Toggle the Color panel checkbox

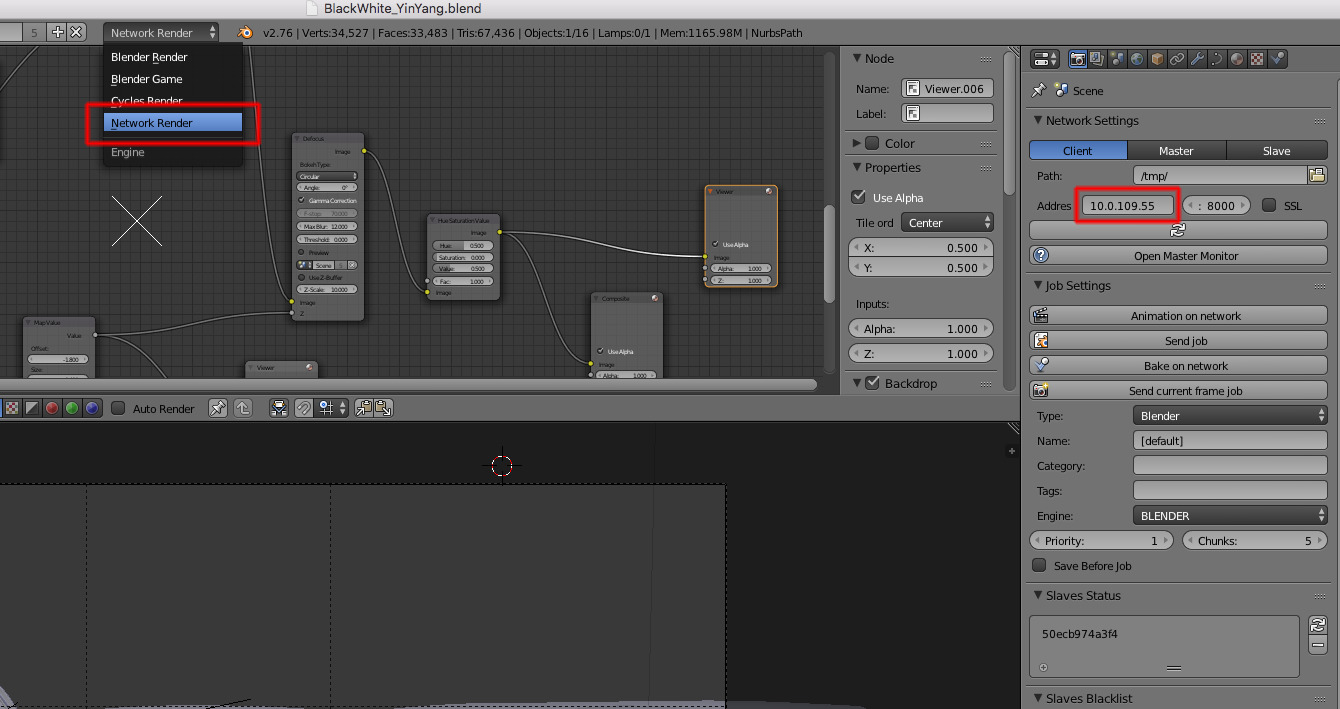click(x=872, y=143)
